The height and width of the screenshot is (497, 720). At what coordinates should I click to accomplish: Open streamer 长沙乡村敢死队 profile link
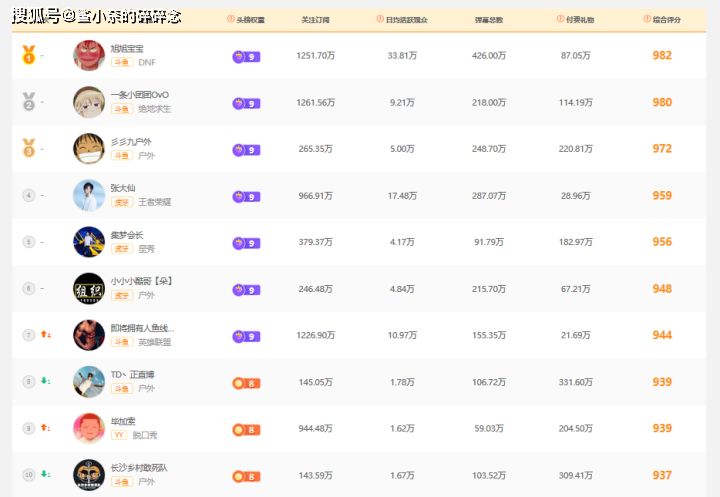tap(139, 468)
